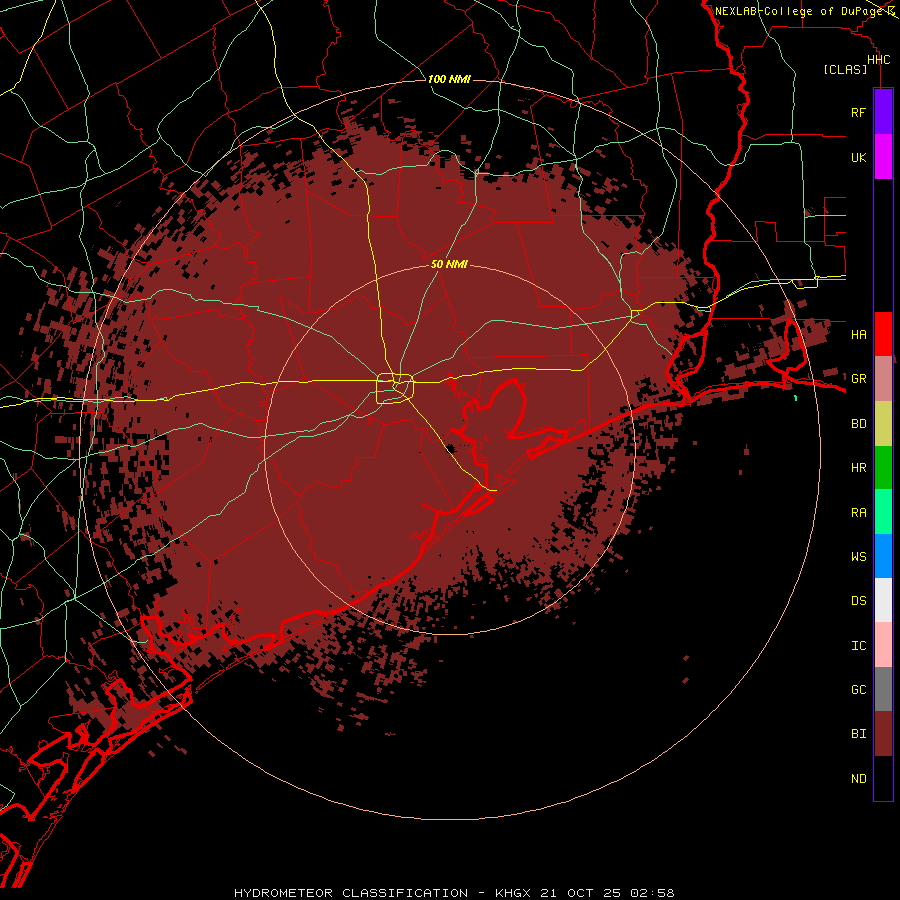This screenshot has width=900, height=900.
Task: Click the "RA" legend label
Action: coord(858,513)
